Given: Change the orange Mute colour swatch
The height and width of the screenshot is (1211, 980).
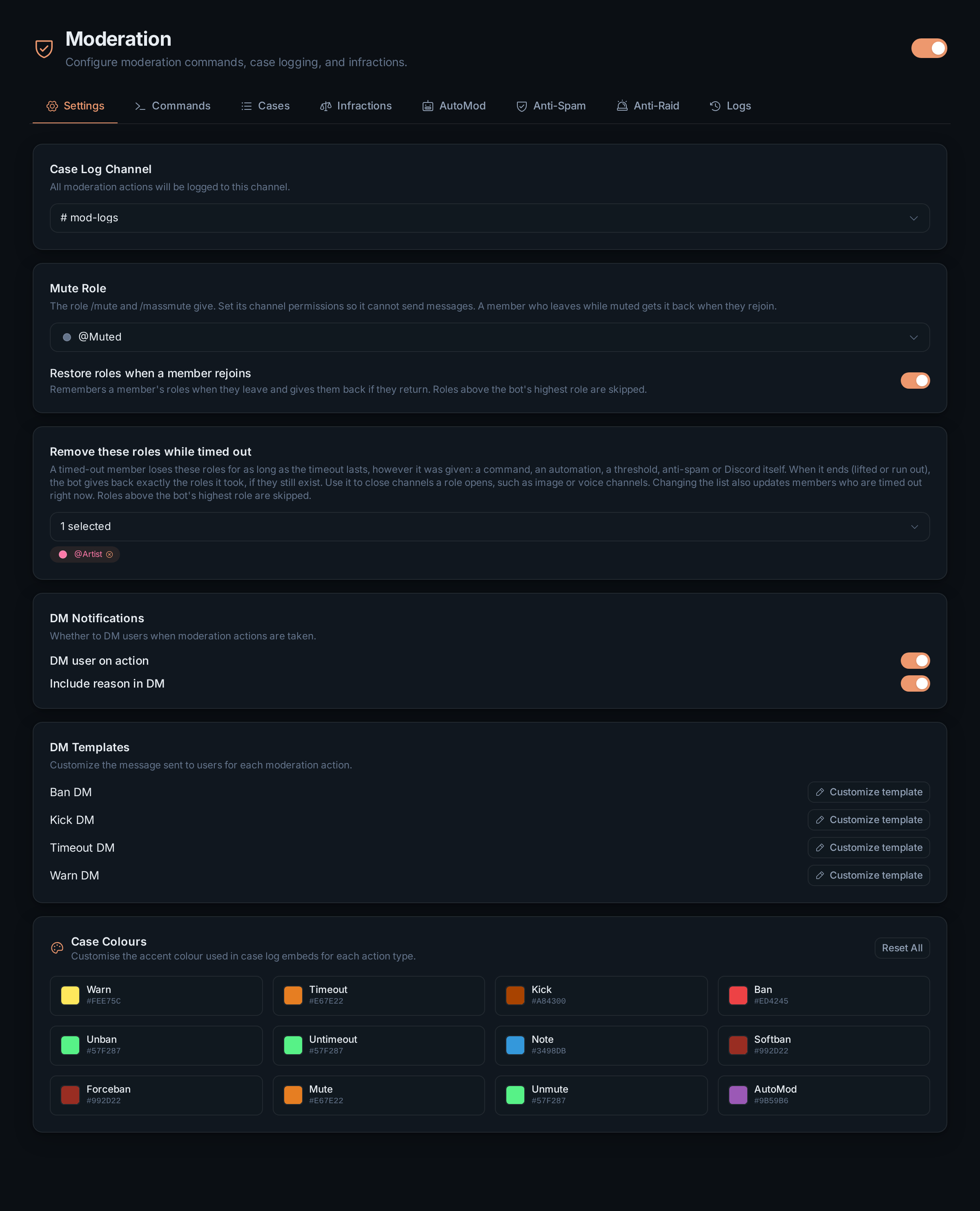Looking at the screenshot, I should [x=293, y=1095].
